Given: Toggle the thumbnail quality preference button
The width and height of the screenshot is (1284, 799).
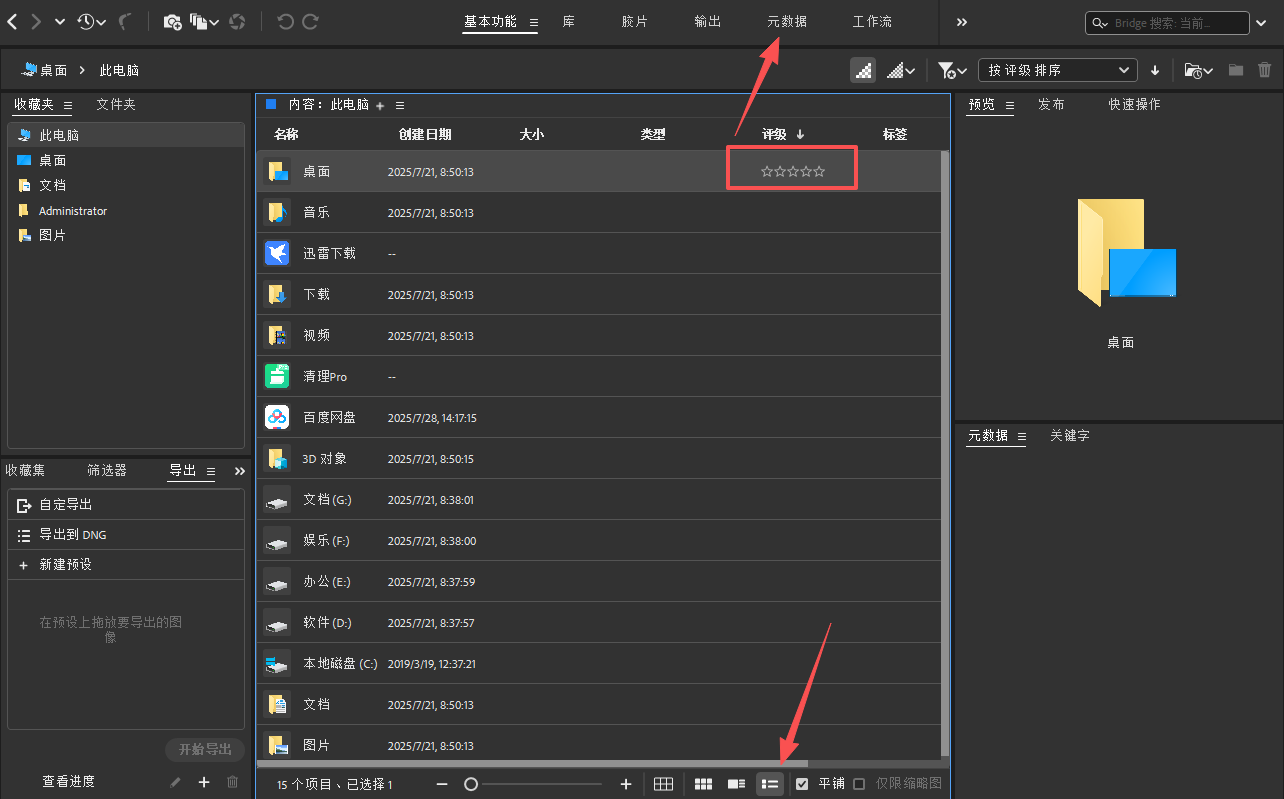Looking at the screenshot, I should [862, 70].
